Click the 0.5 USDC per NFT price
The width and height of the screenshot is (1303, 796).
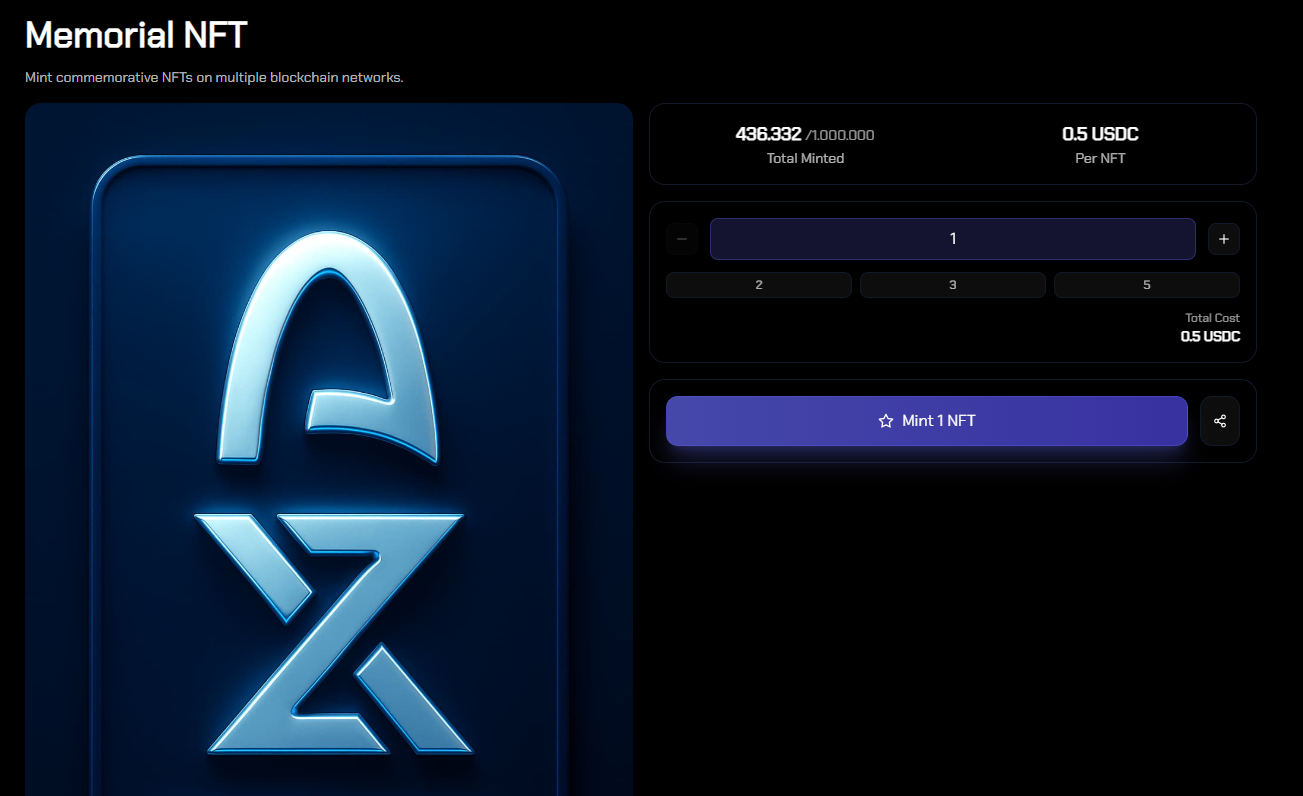coord(1100,134)
